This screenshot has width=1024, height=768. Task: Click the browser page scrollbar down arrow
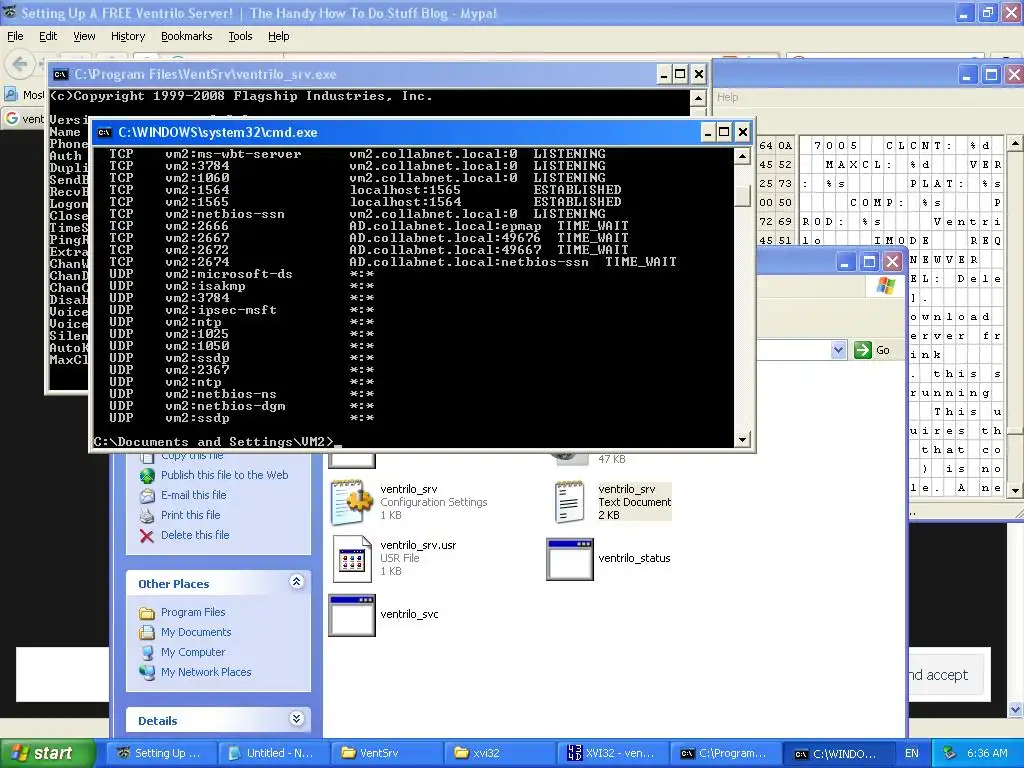click(1016, 709)
